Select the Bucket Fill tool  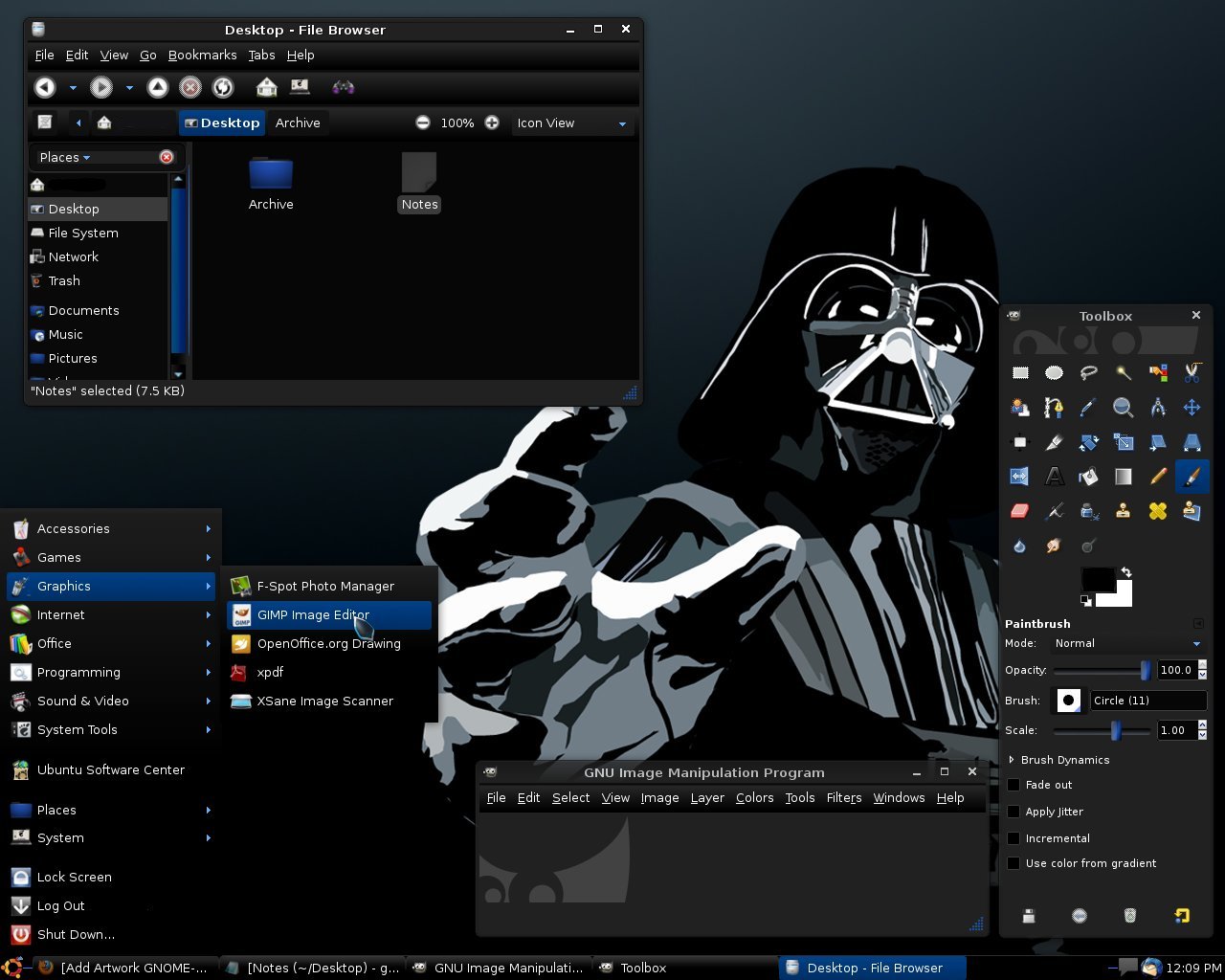(x=1088, y=477)
